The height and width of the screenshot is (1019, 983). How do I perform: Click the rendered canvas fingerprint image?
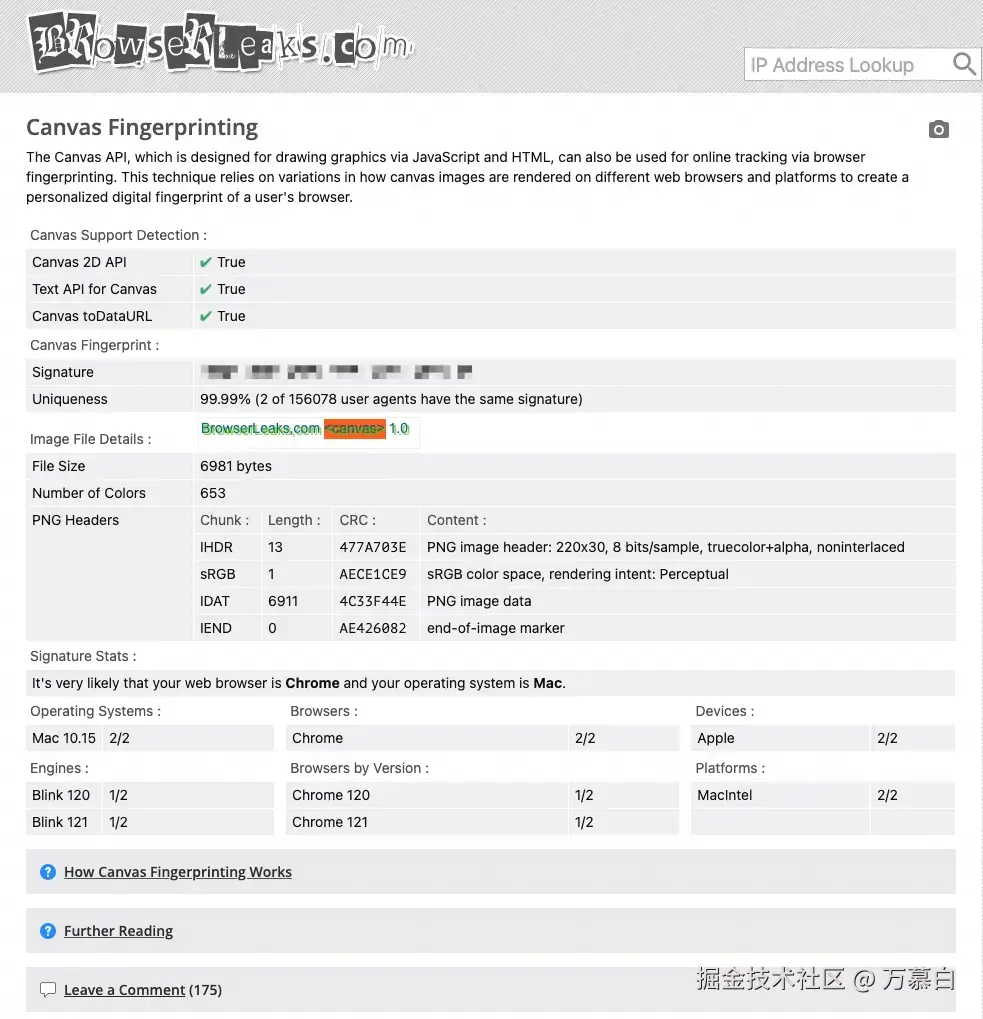point(309,432)
